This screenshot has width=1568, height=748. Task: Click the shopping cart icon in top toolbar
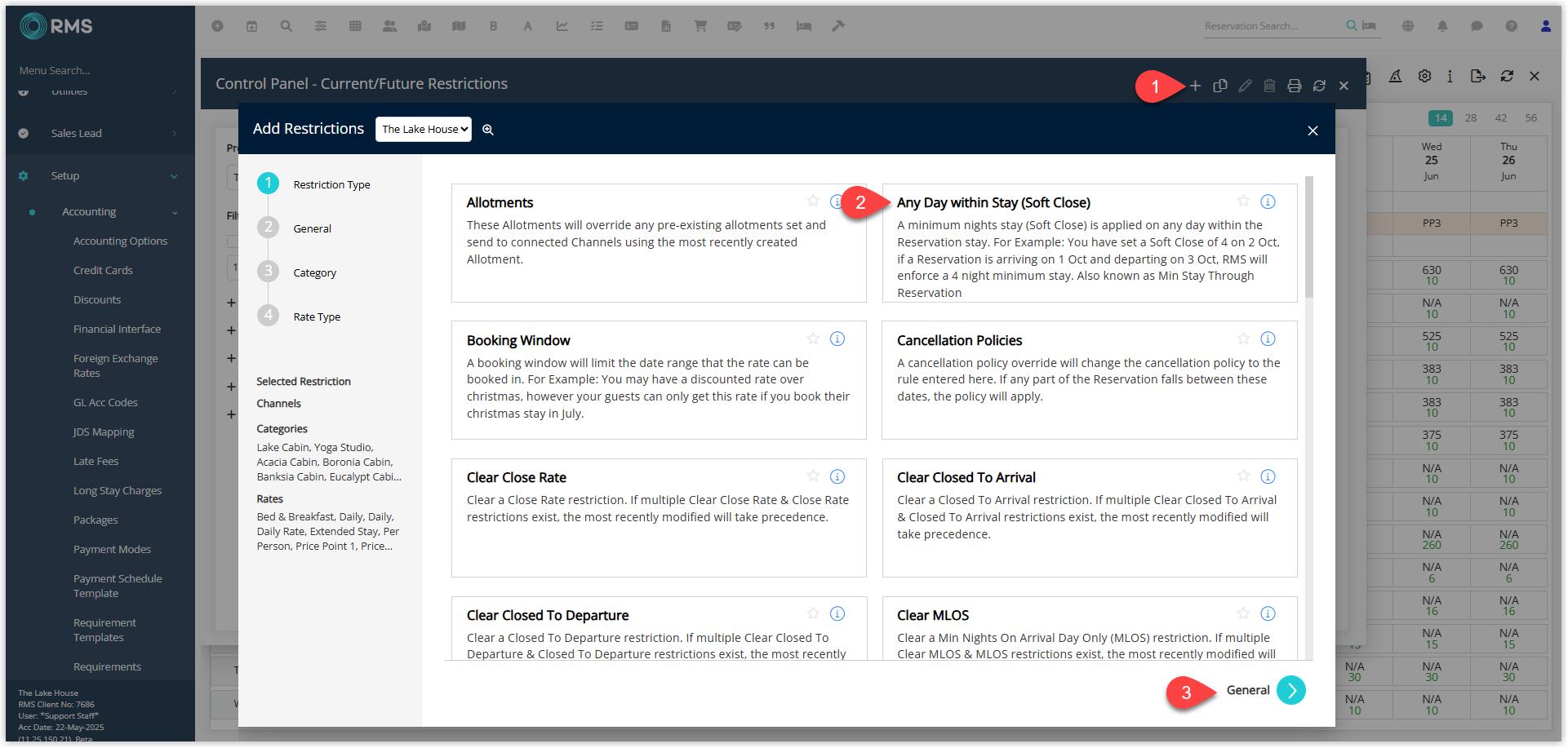tap(700, 26)
